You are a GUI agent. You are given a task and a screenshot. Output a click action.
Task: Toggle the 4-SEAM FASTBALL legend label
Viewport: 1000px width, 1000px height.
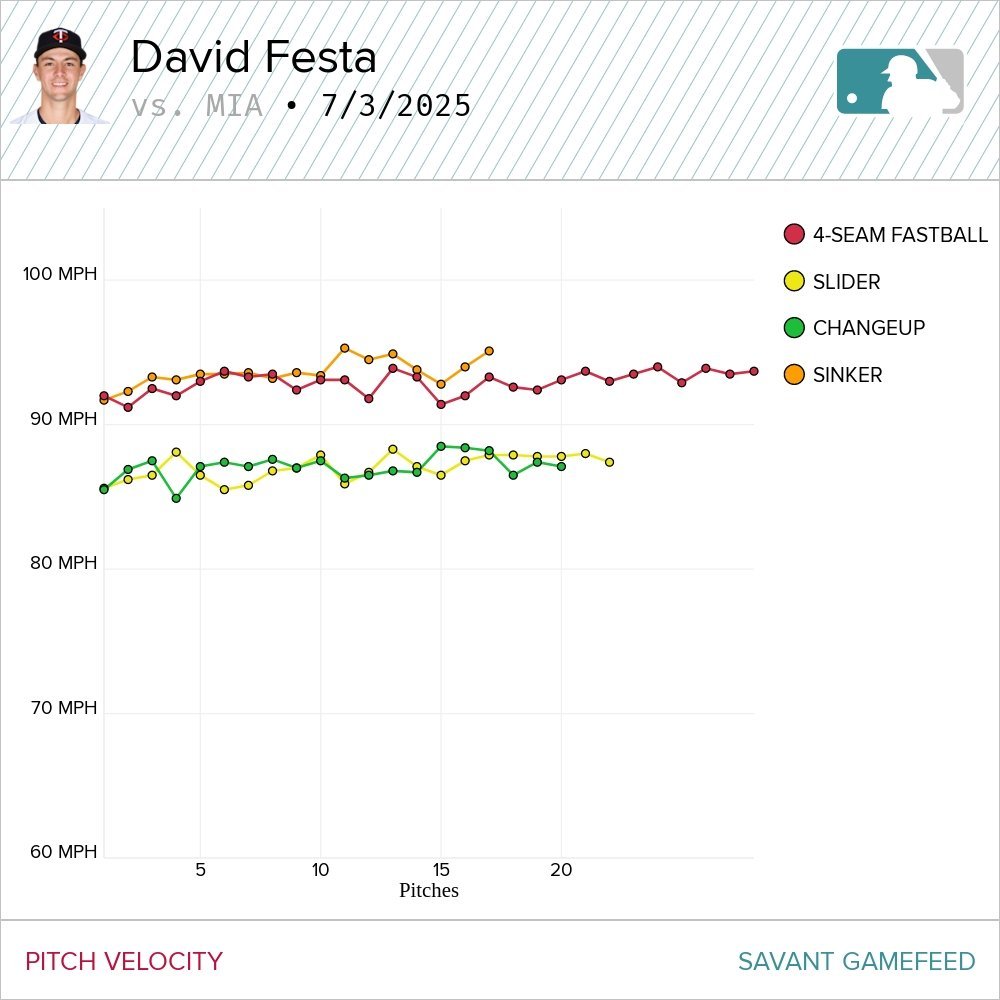pos(899,235)
